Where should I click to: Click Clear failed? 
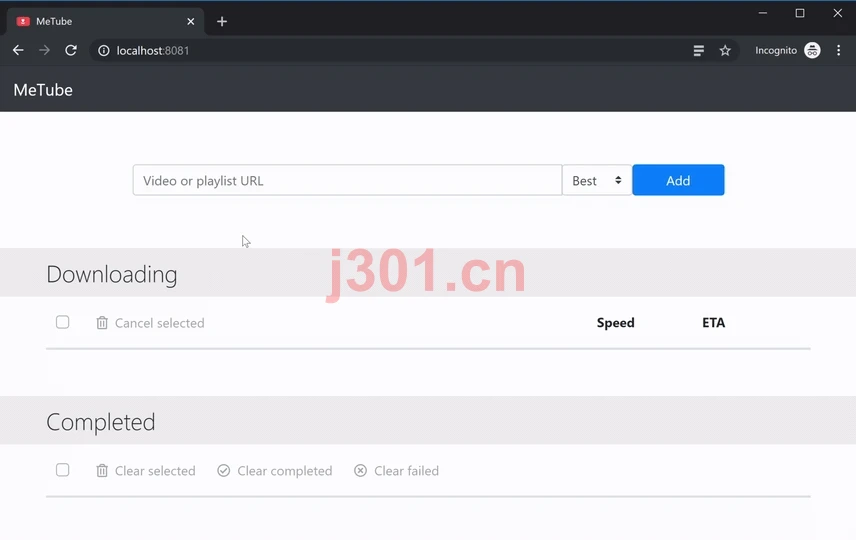pos(396,471)
